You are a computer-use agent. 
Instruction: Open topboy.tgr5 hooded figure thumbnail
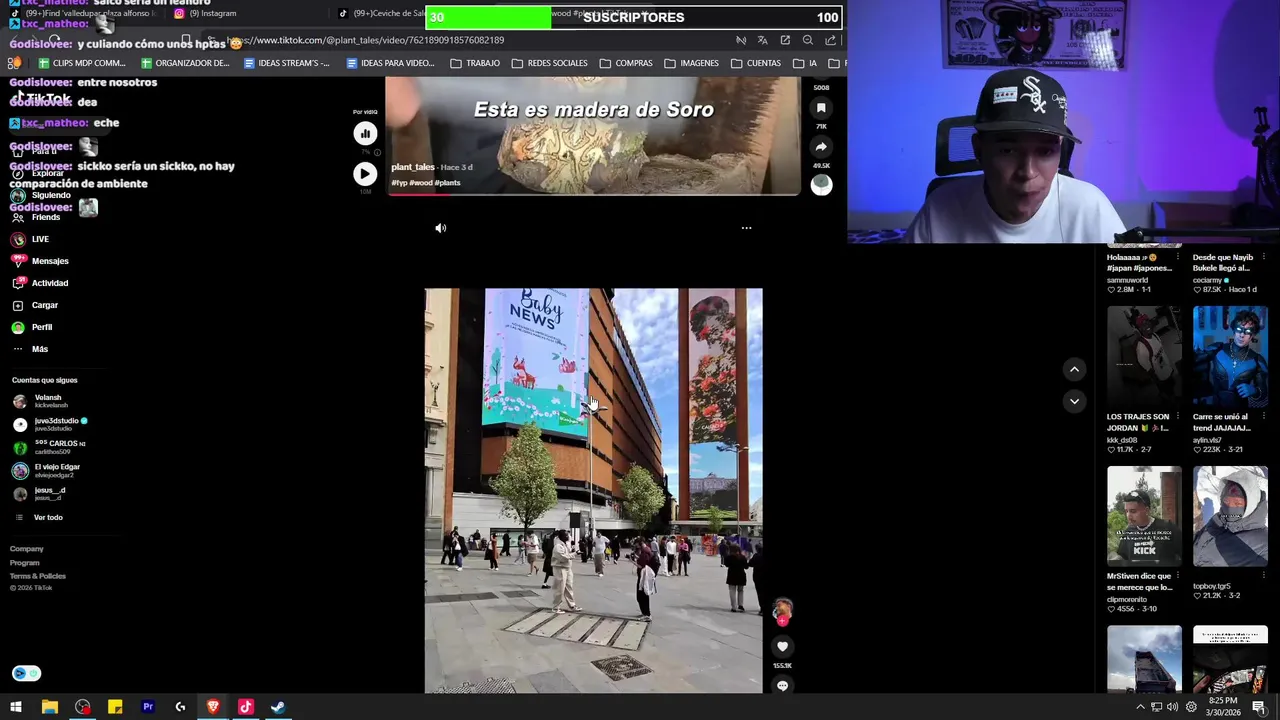tap(1230, 516)
